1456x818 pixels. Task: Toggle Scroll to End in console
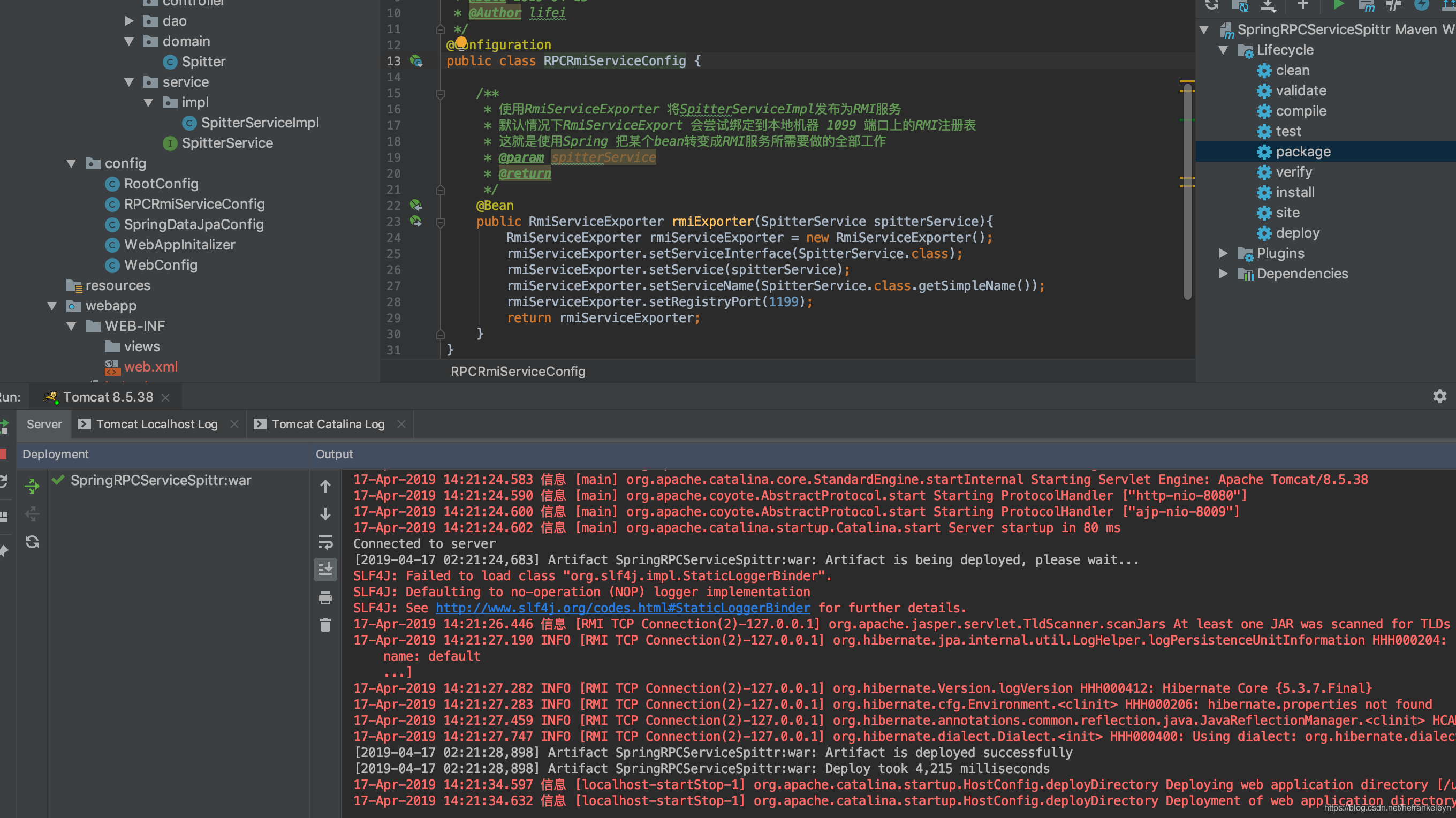325,569
